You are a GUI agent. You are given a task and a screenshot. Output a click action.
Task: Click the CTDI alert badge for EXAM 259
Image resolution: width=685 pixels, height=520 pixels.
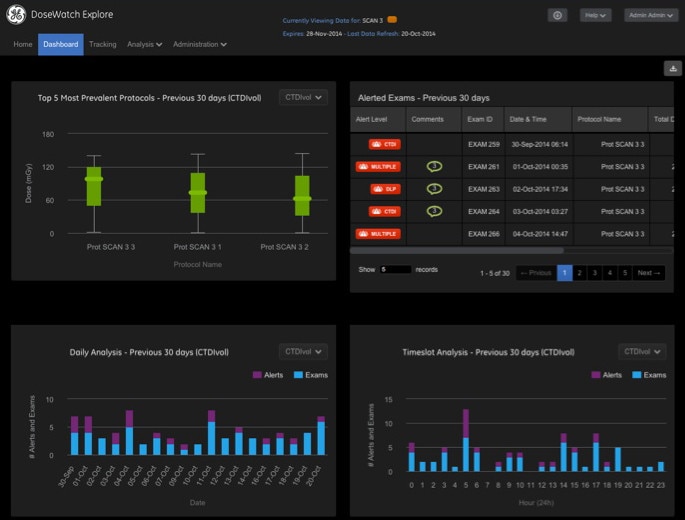tap(384, 144)
